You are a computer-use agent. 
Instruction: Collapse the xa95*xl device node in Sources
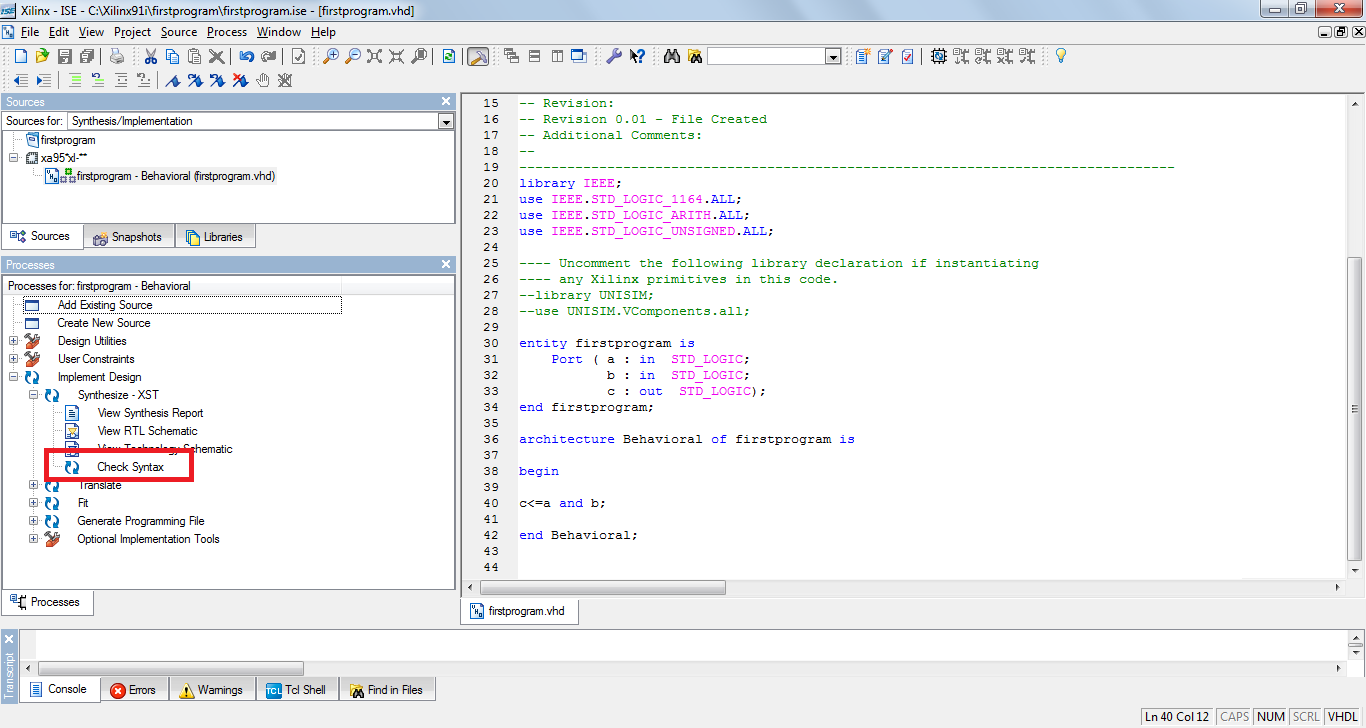(14, 158)
